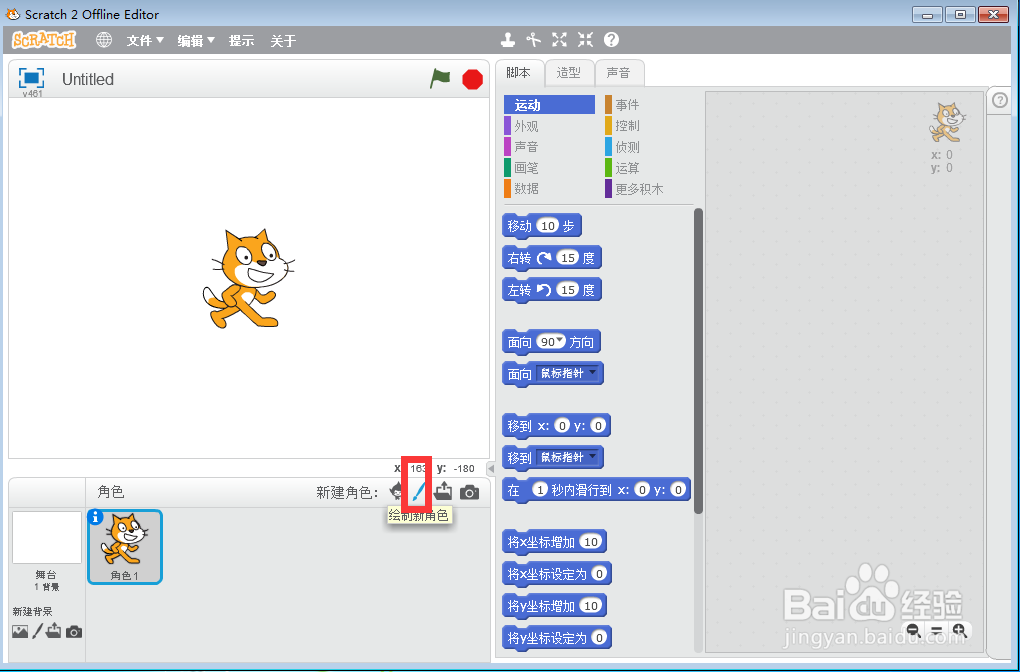The width and height of the screenshot is (1020, 672).
Task: Click value field in 将y坐标增加 block
Action: pos(591,605)
